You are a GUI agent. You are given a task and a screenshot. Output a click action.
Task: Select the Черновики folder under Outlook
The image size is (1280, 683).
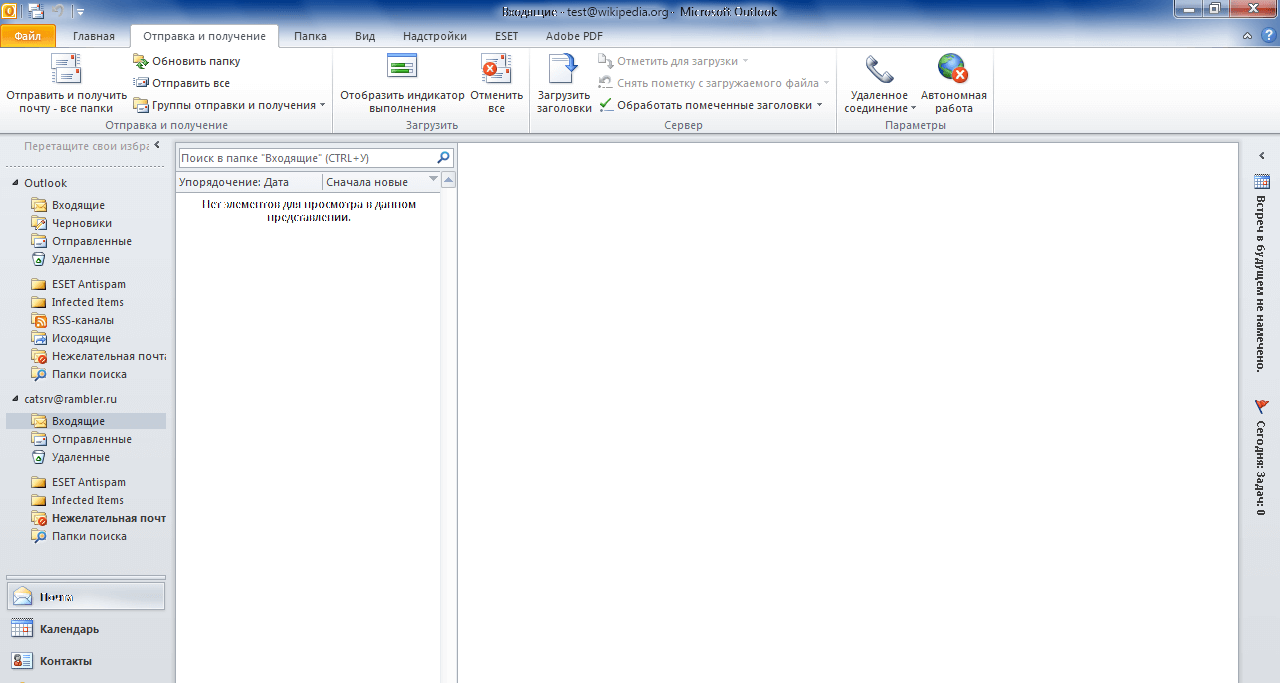coord(81,223)
